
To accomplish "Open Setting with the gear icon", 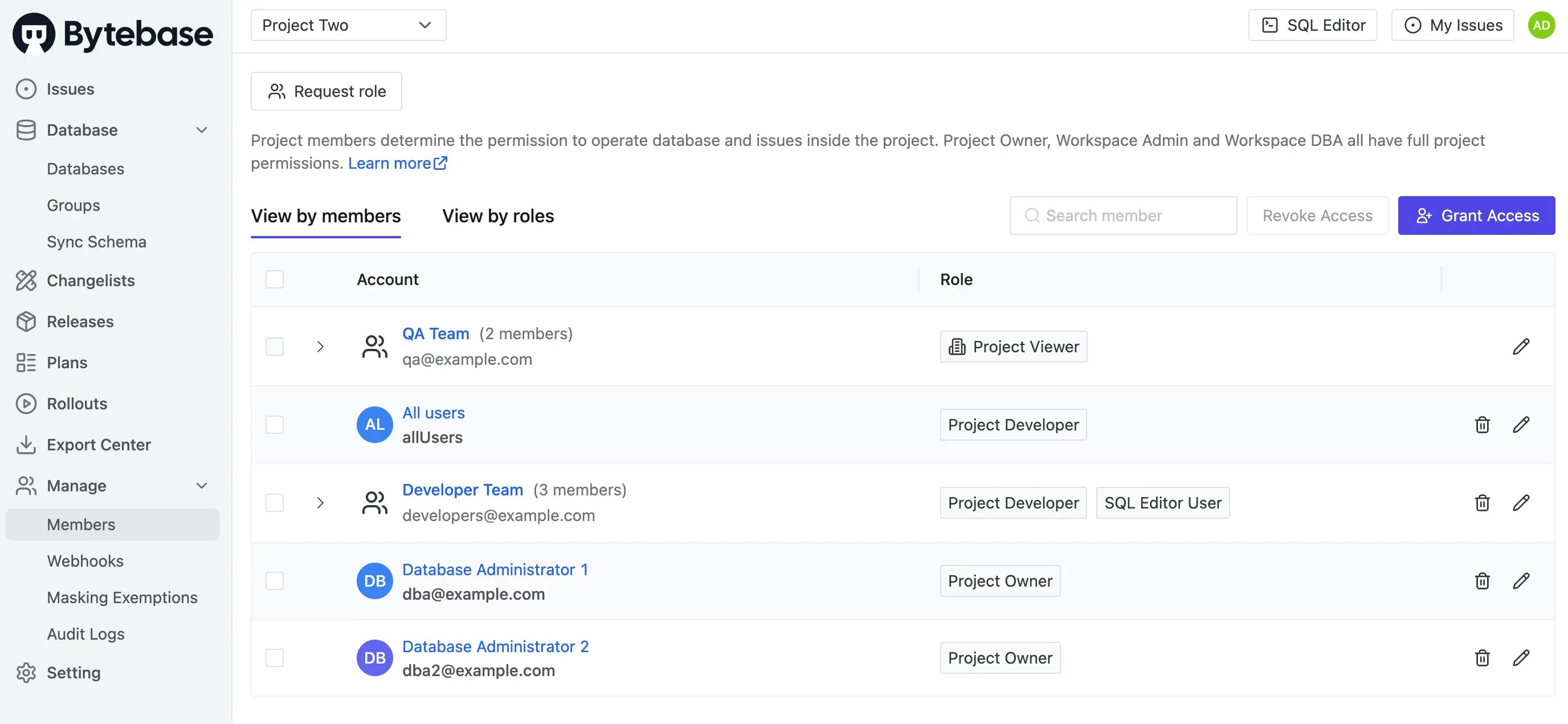I will pos(26,672).
